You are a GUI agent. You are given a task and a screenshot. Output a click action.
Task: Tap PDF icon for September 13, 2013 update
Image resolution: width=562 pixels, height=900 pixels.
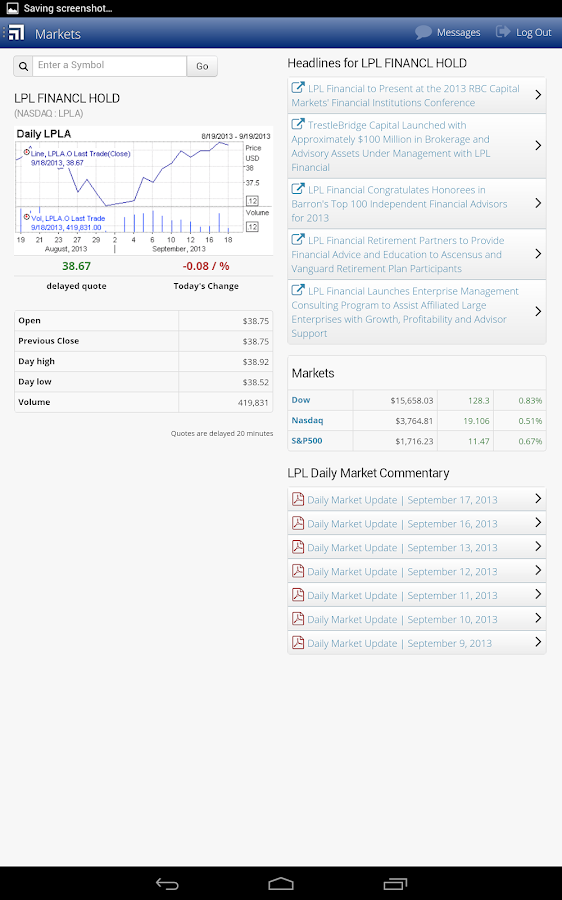(x=298, y=547)
